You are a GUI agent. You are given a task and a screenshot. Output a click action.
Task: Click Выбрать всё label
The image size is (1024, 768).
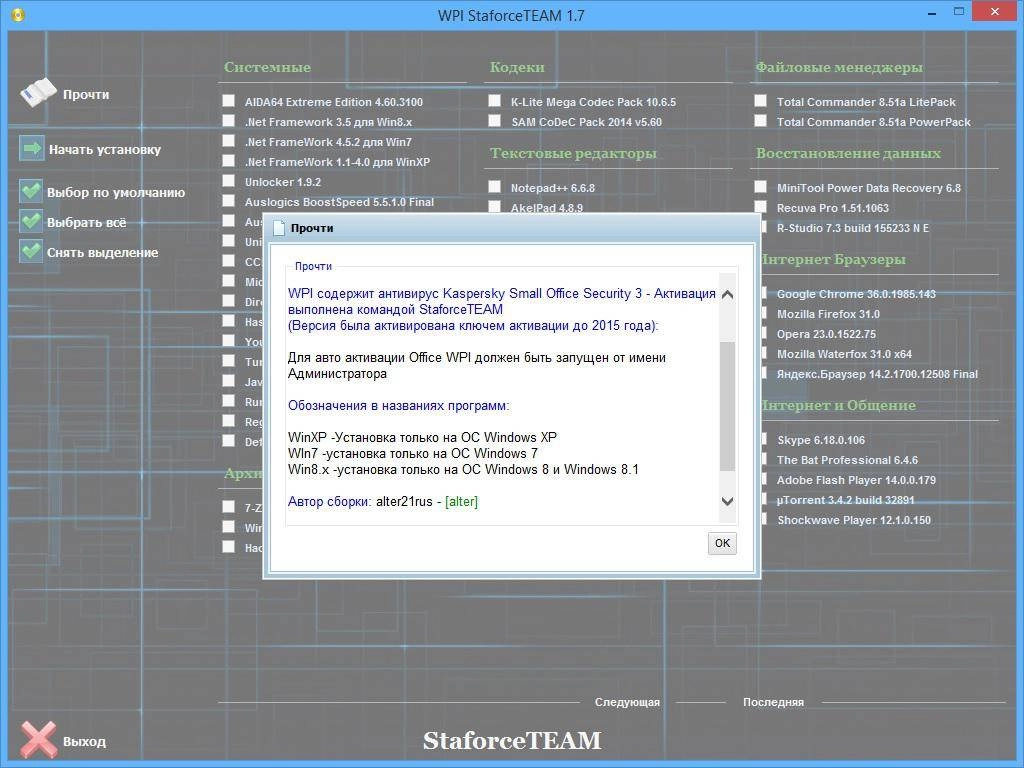pos(87,223)
